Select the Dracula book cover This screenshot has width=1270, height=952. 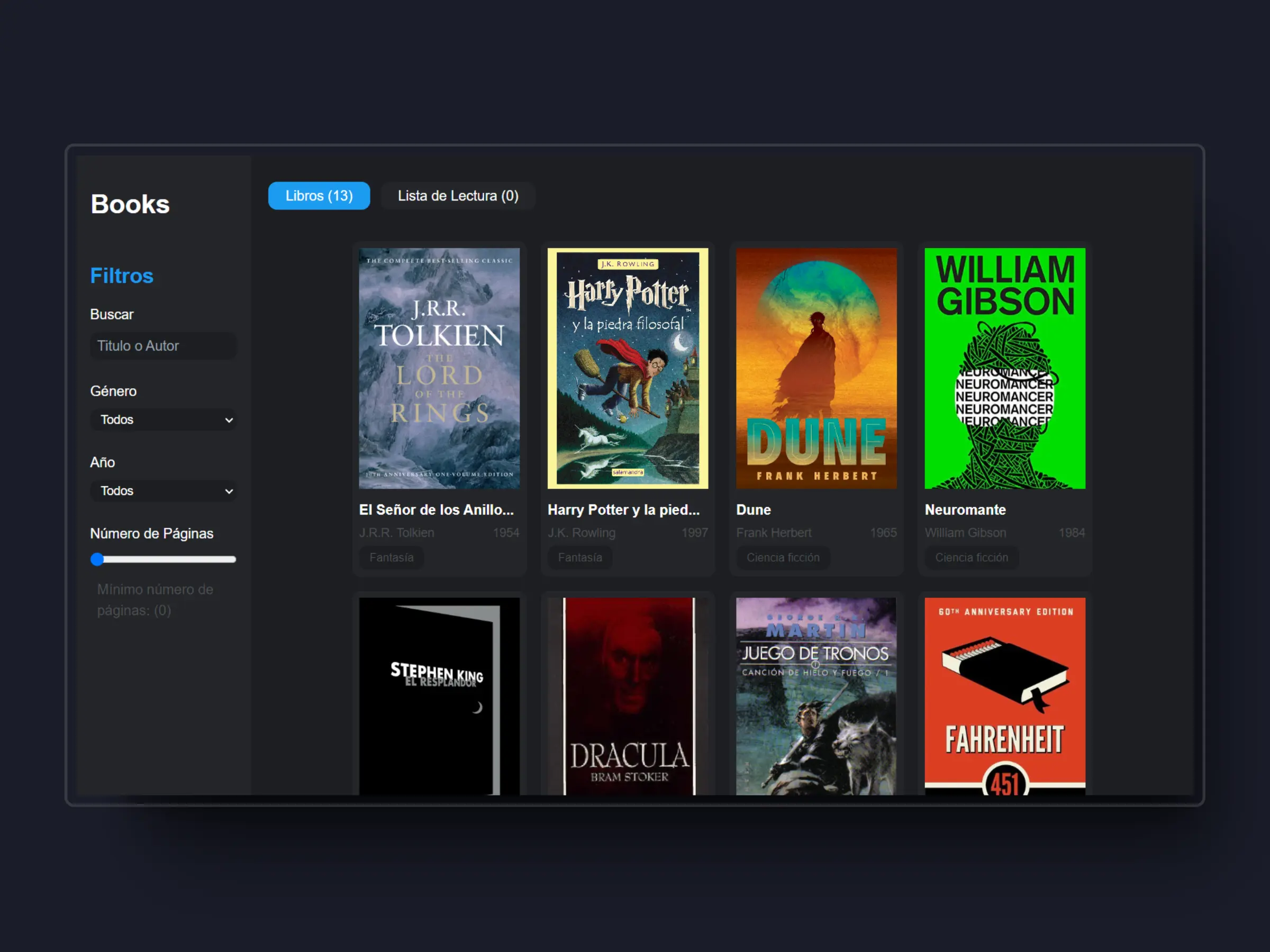[x=628, y=696]
